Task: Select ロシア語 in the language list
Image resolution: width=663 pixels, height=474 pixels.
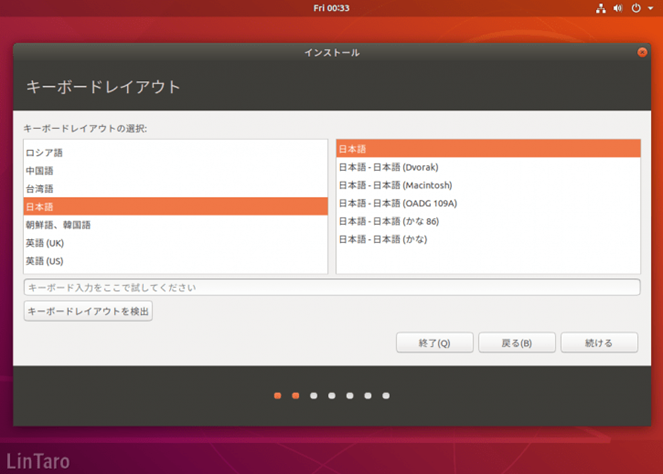Action: [175, 153]
